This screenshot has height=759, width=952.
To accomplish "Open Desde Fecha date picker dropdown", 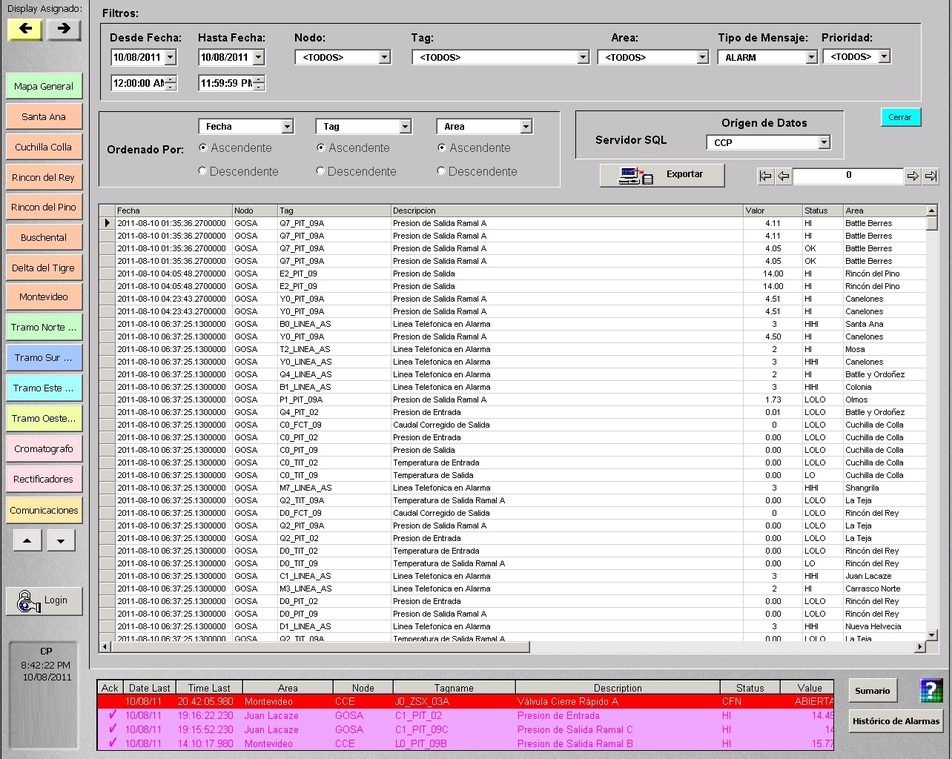I will pyautogui.click(x=170, y=57).
